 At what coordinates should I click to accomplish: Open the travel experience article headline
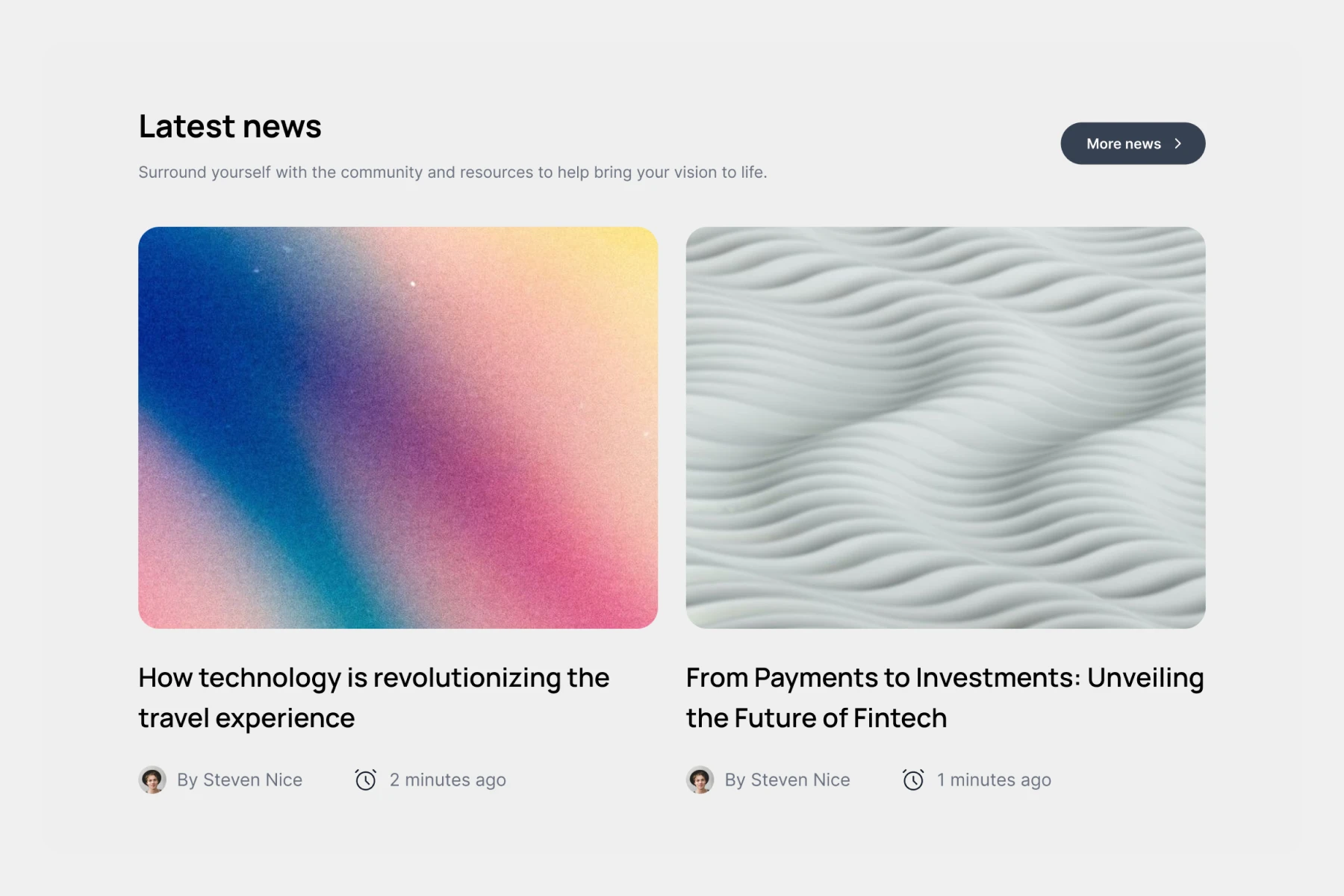[x=374, y=697]
